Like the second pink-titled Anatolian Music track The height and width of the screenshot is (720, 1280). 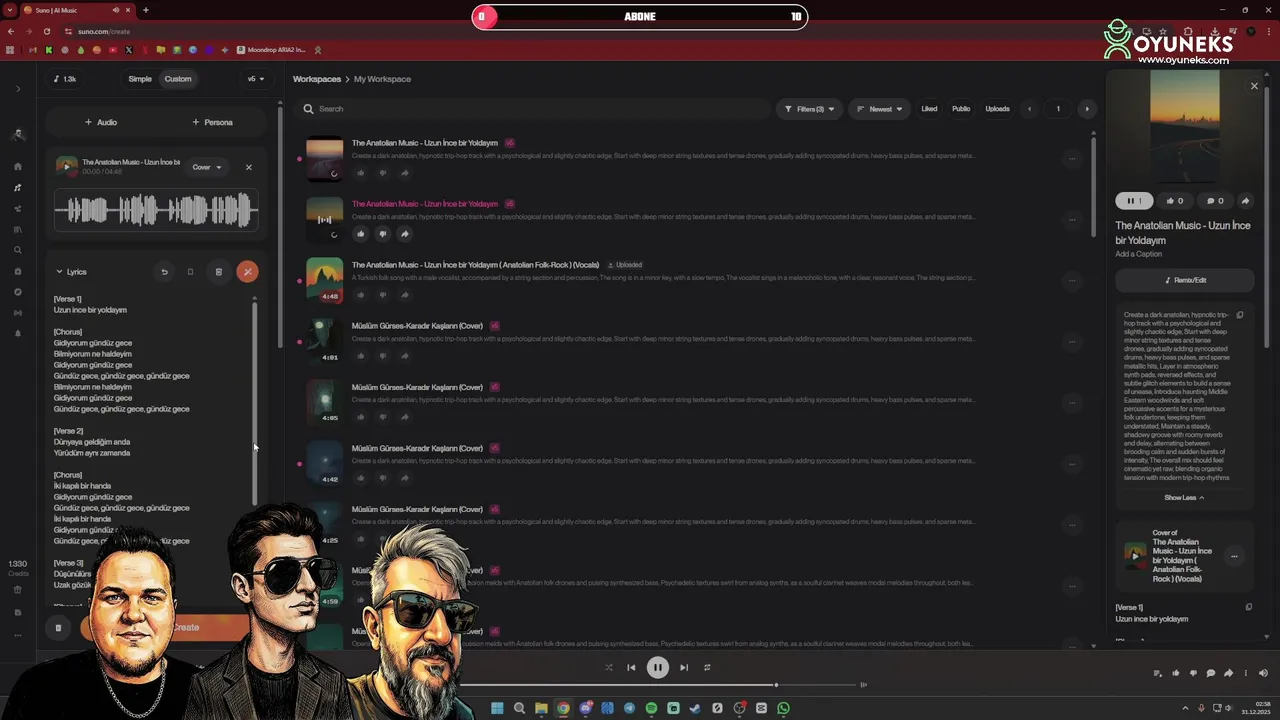click(361, 234)
